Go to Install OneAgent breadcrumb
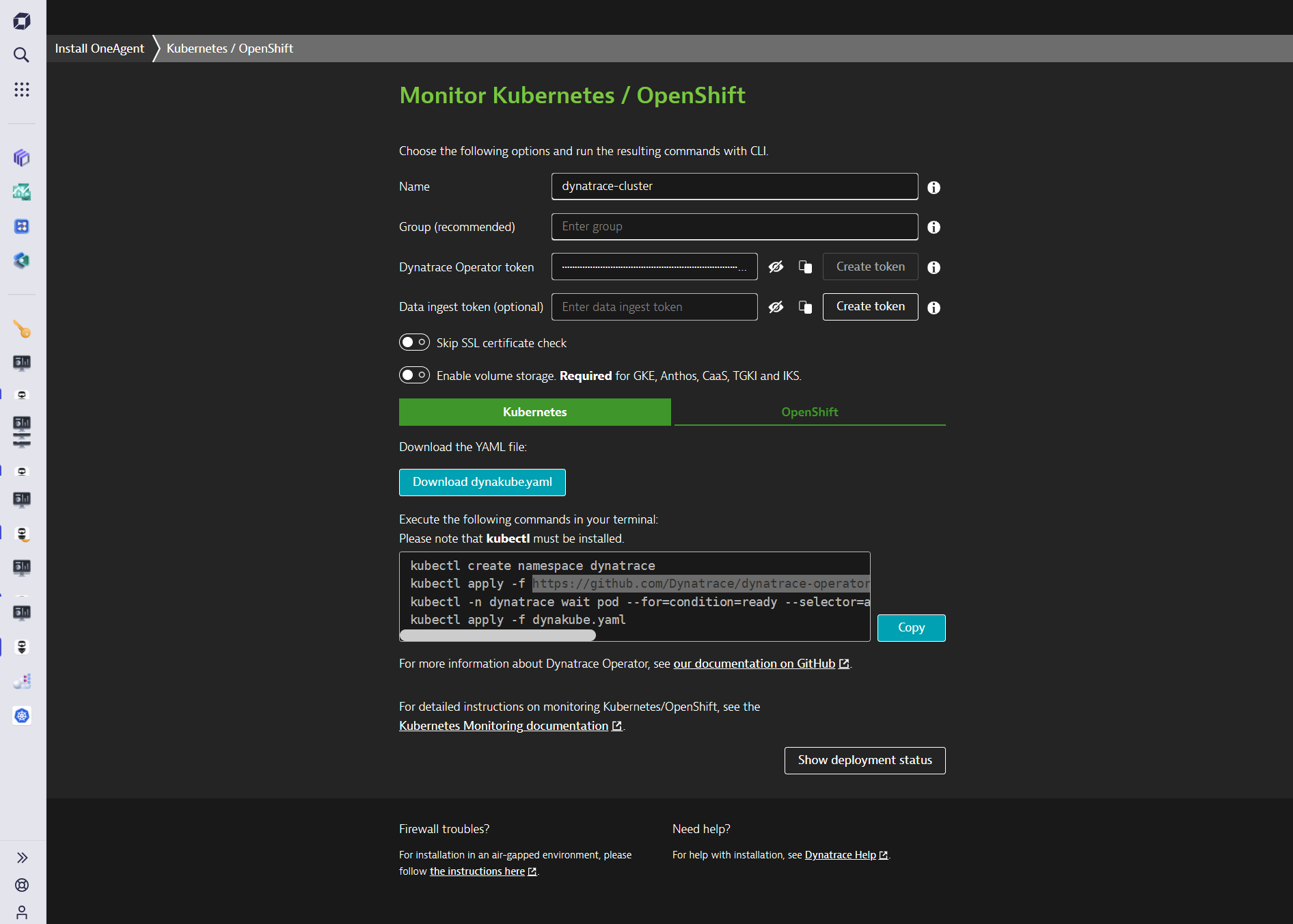1293x924 pixels. click(100, 49)
